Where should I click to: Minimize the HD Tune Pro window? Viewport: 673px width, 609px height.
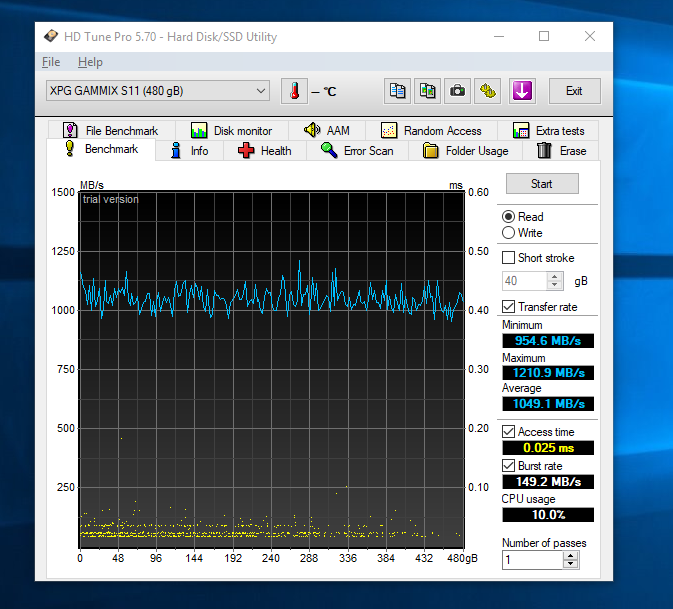coord(499,36)
